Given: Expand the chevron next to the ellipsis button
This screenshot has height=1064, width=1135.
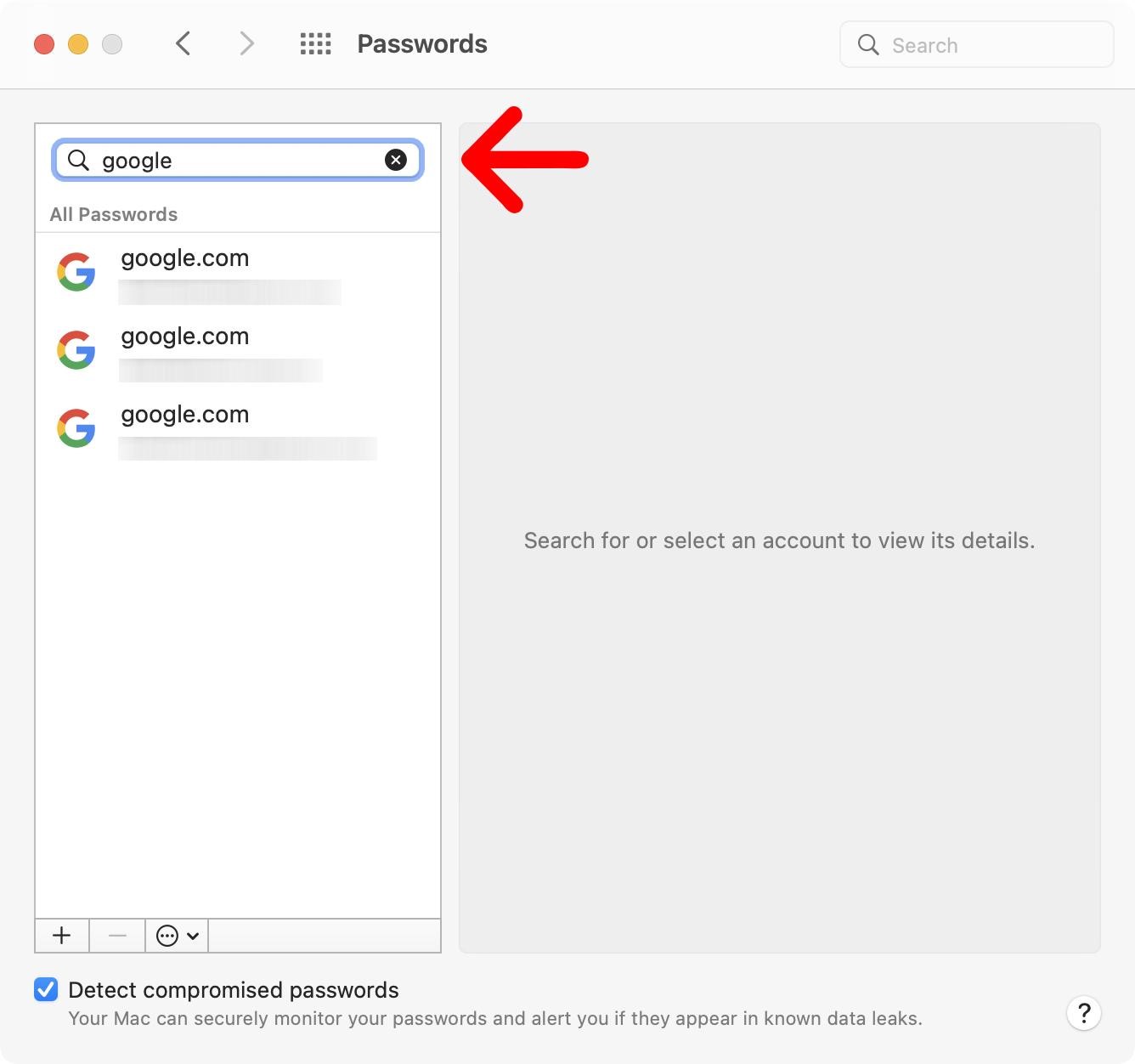Looking at the screenshot, I should click(x=193, y=935).
